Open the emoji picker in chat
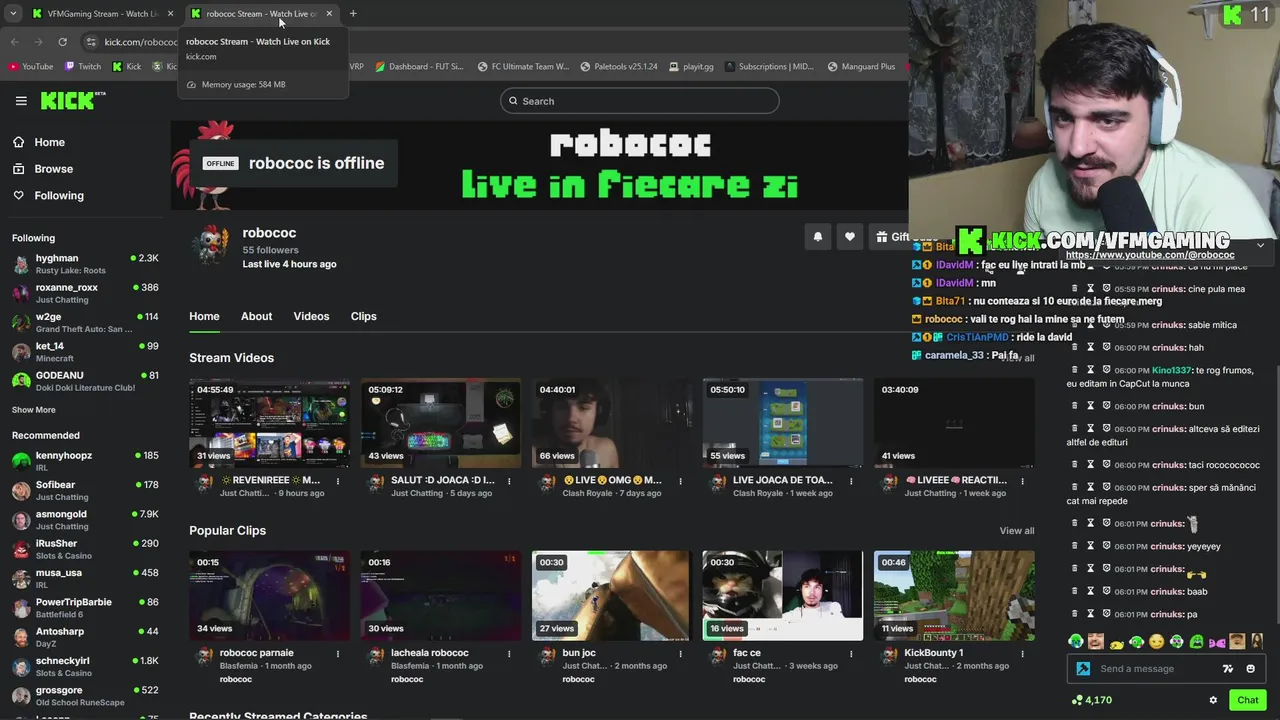This screenshot has height=720, width=1280. (x=1250, y=669)
